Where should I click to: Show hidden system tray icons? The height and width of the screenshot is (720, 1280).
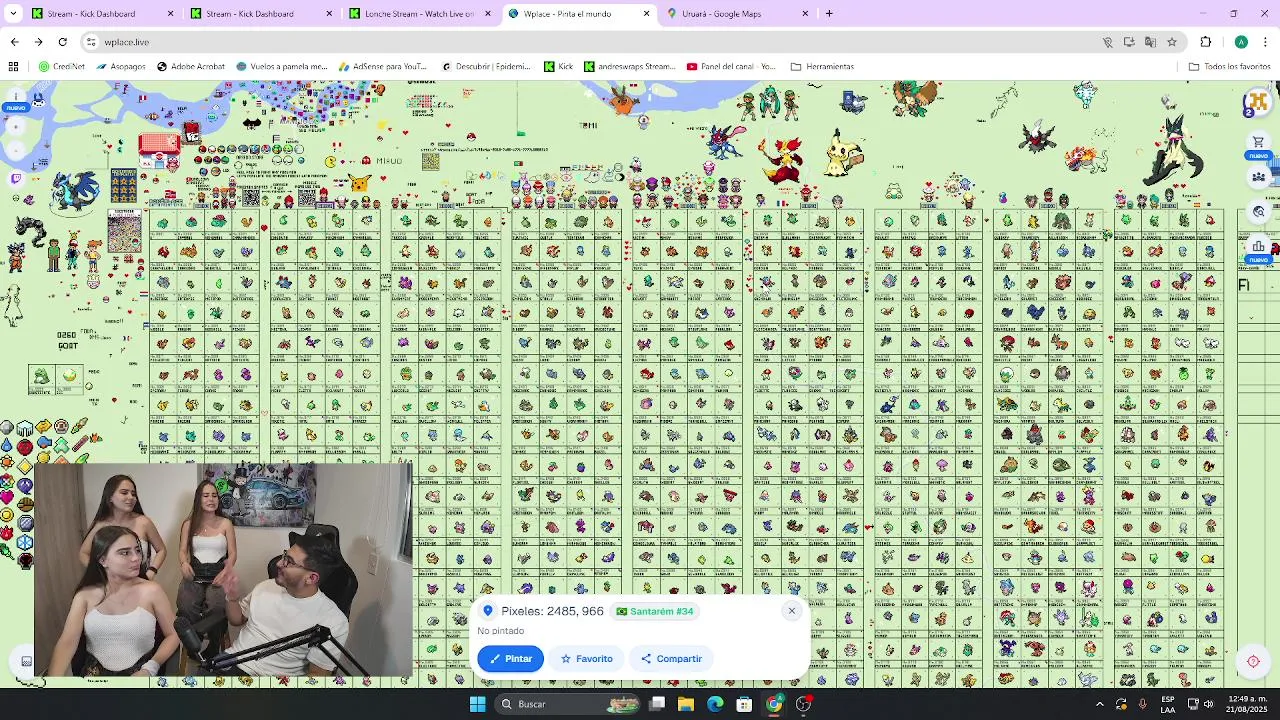pos(1099,704)
